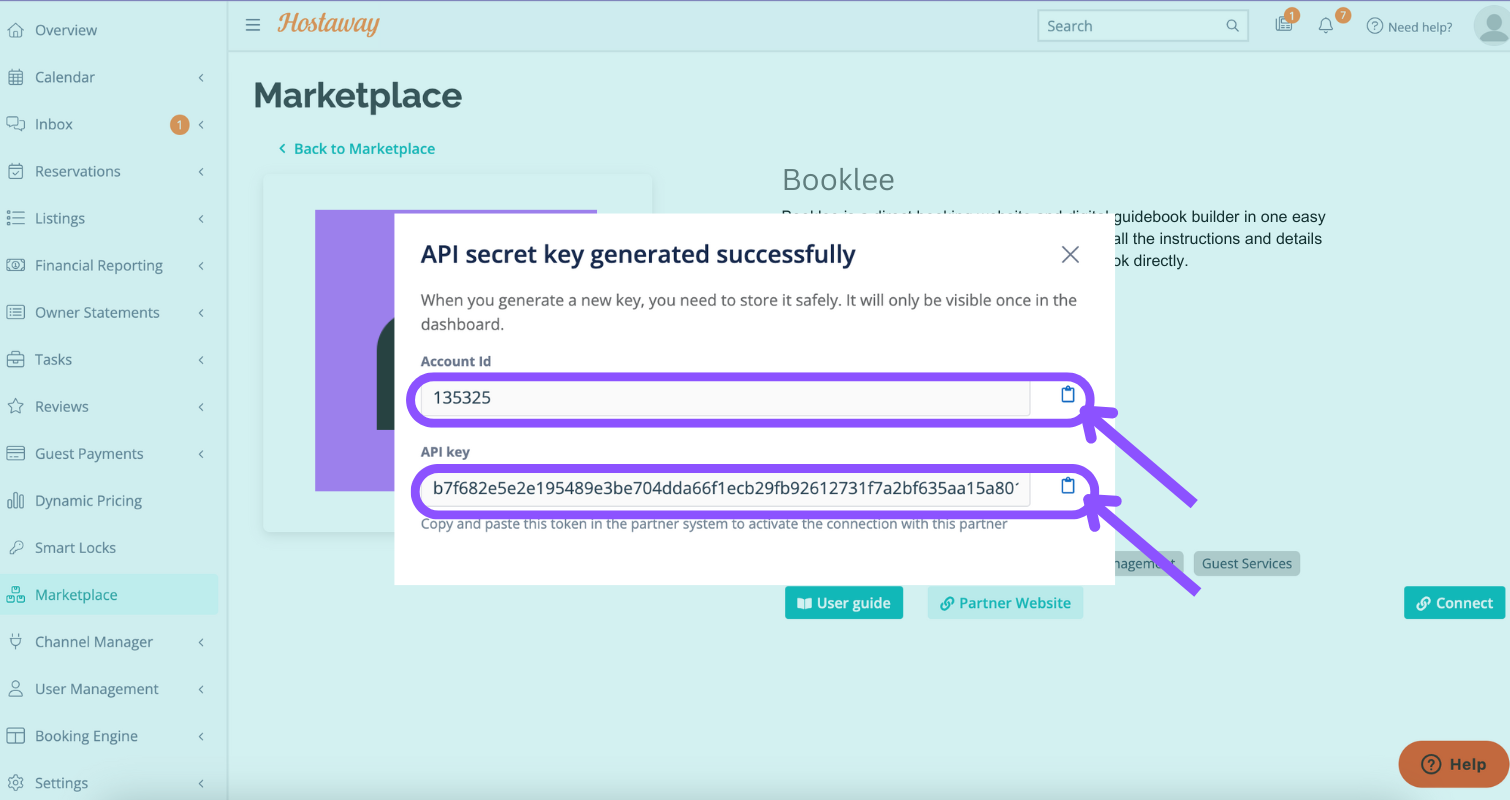The height and width of the screenshot is (800, 1510).
Task: Click the Booklee heading text
Action: (x=838, y=180)
